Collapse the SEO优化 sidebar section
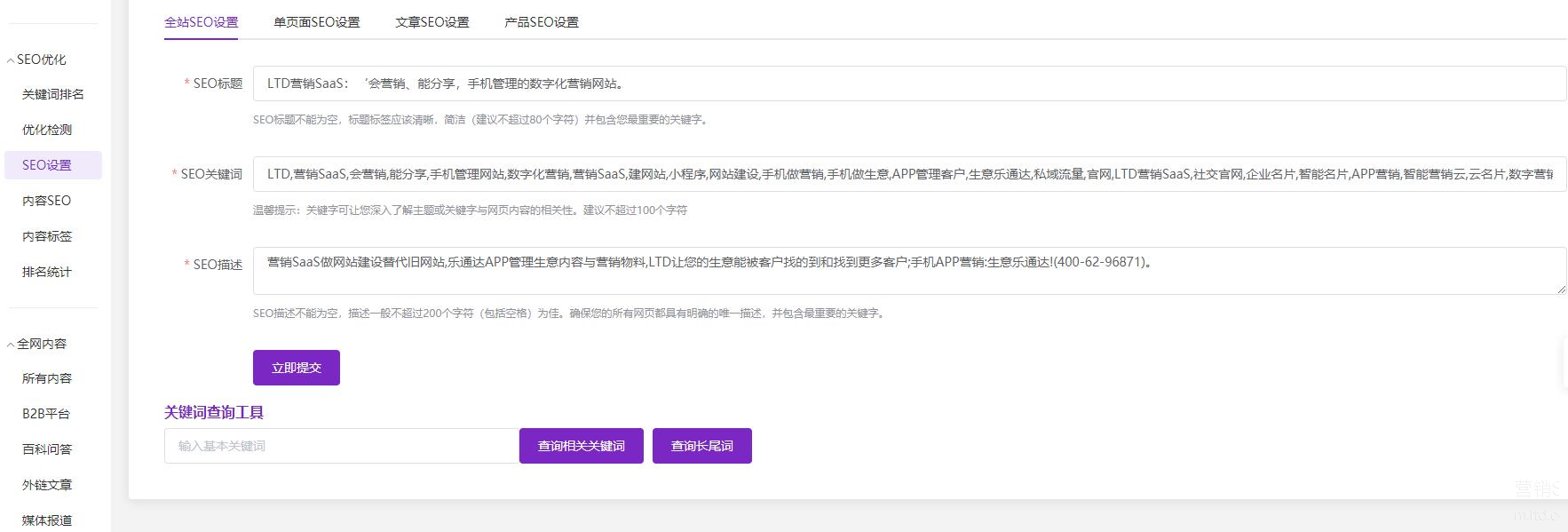 point(40,60)
